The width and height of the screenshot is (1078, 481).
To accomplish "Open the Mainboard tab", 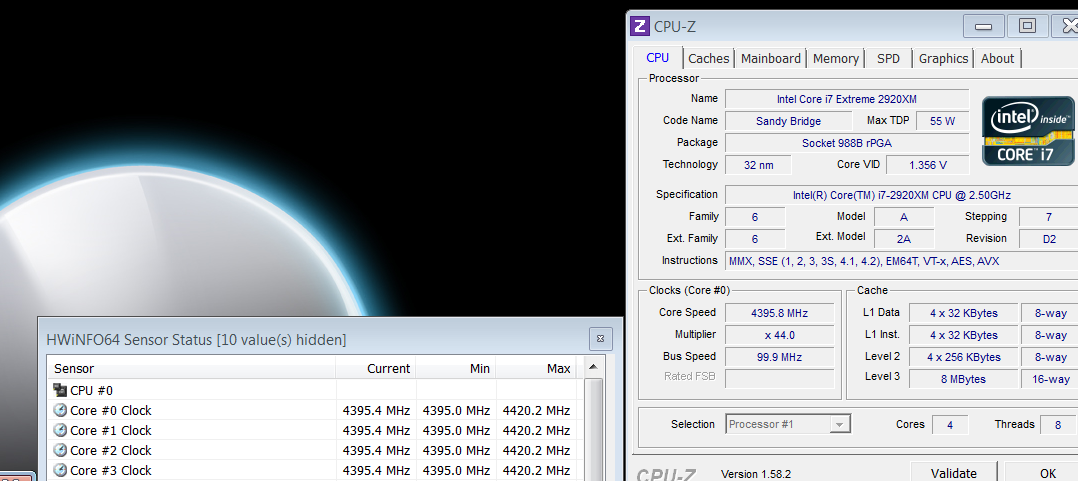I will pos(771,58).
